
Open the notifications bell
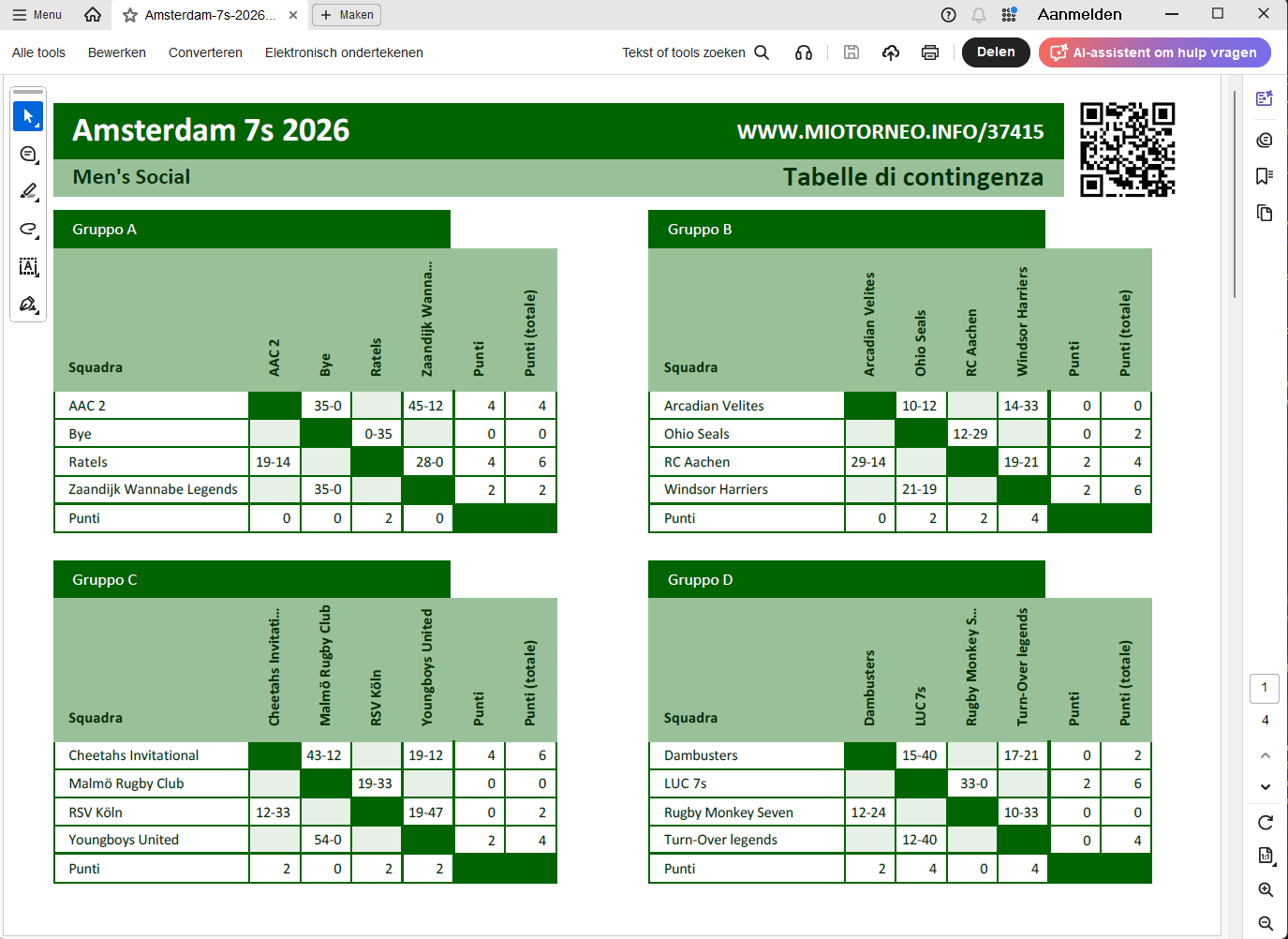(979, 15)
